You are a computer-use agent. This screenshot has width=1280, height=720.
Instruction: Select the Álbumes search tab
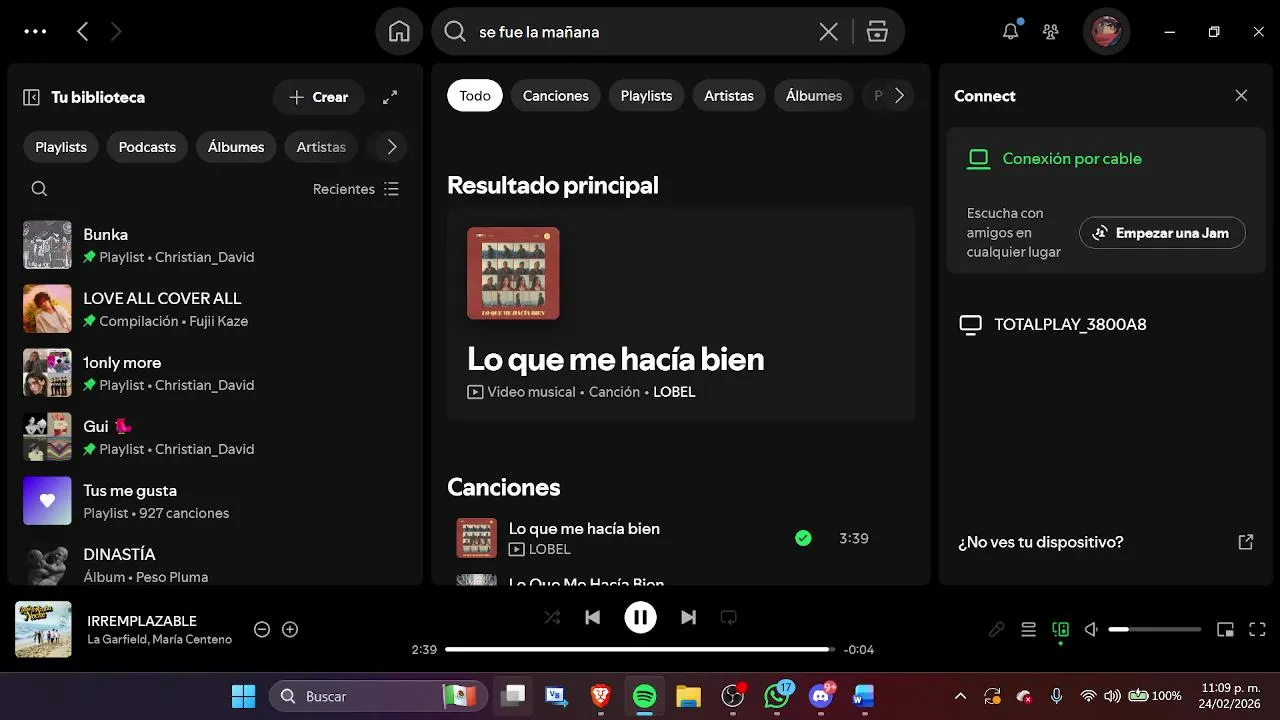click(814, 96)
